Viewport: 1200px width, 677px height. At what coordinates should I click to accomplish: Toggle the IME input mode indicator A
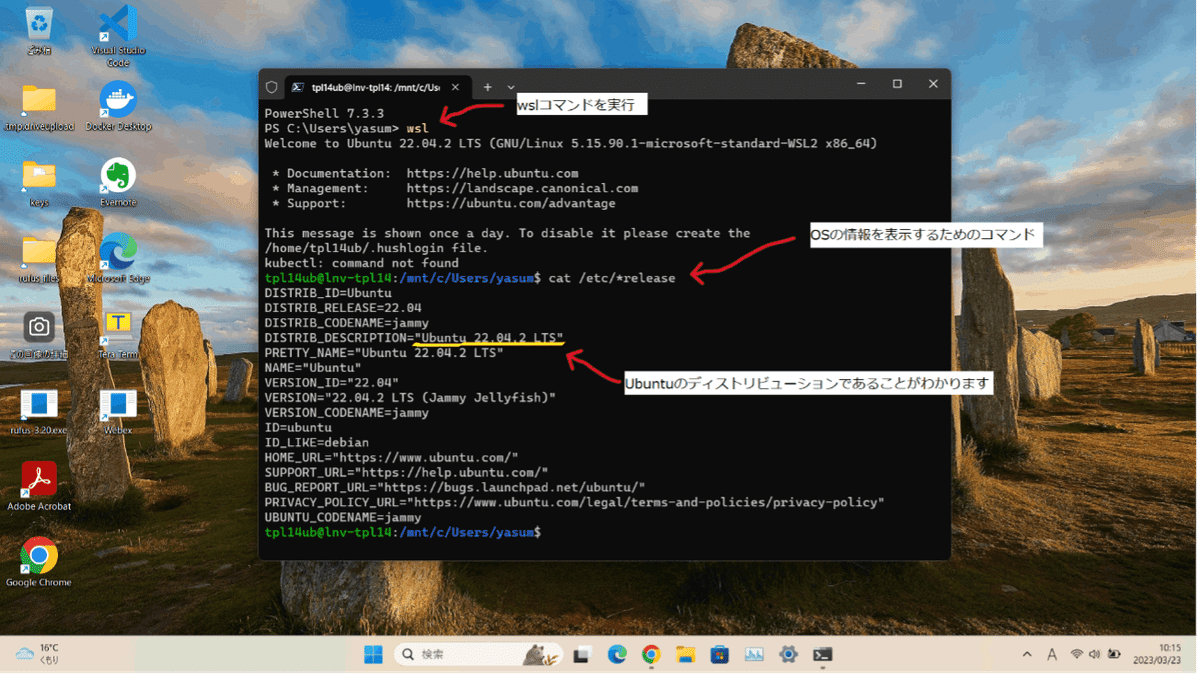click(x=1052, y=654)
